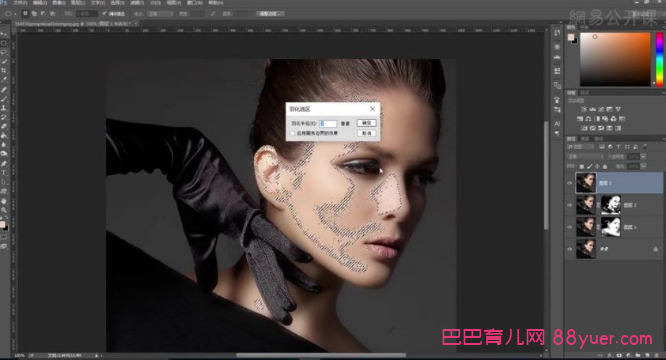Select the Blur tool
666x360 pixels.
(x=4, y=144)
